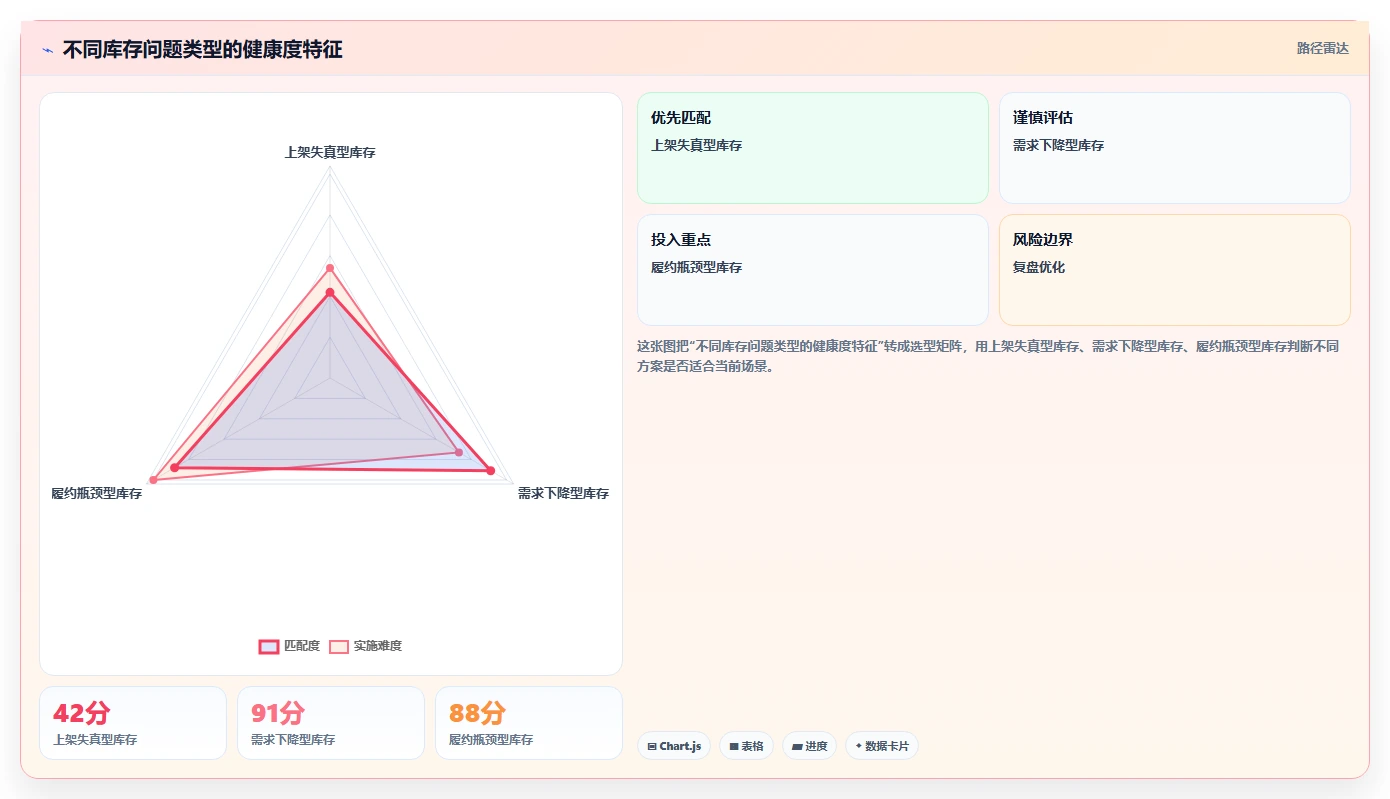Click 履约瓶颈型库存 label under 88分
1390x799 pixels.
[x=491, y=740]
